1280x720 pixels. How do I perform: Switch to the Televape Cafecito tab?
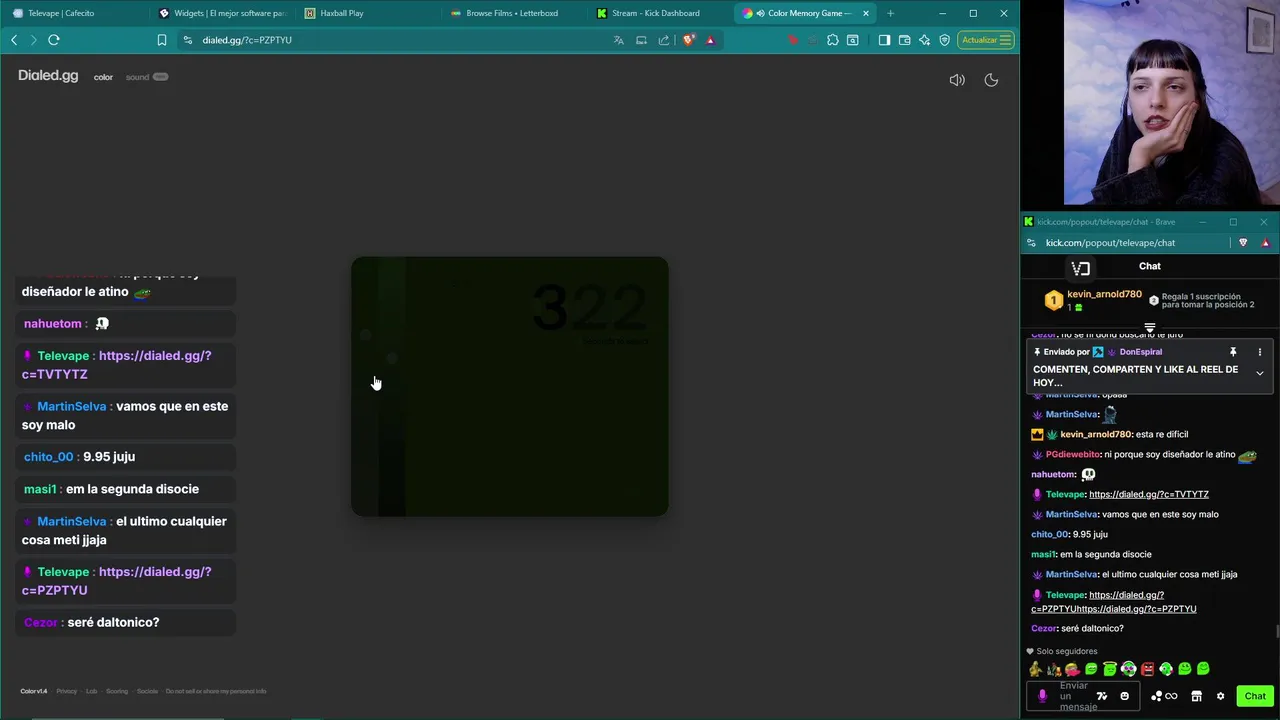75,13
